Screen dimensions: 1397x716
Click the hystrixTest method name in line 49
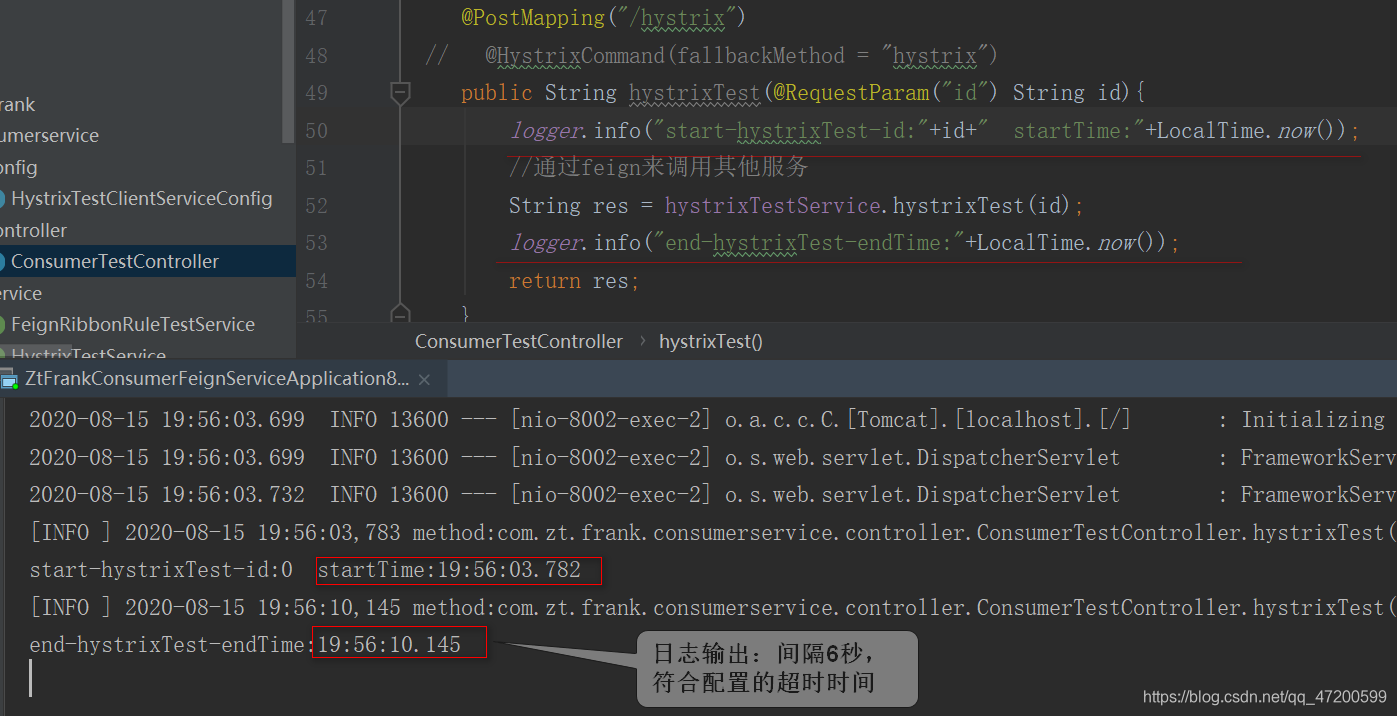click(x=694, y=93)
